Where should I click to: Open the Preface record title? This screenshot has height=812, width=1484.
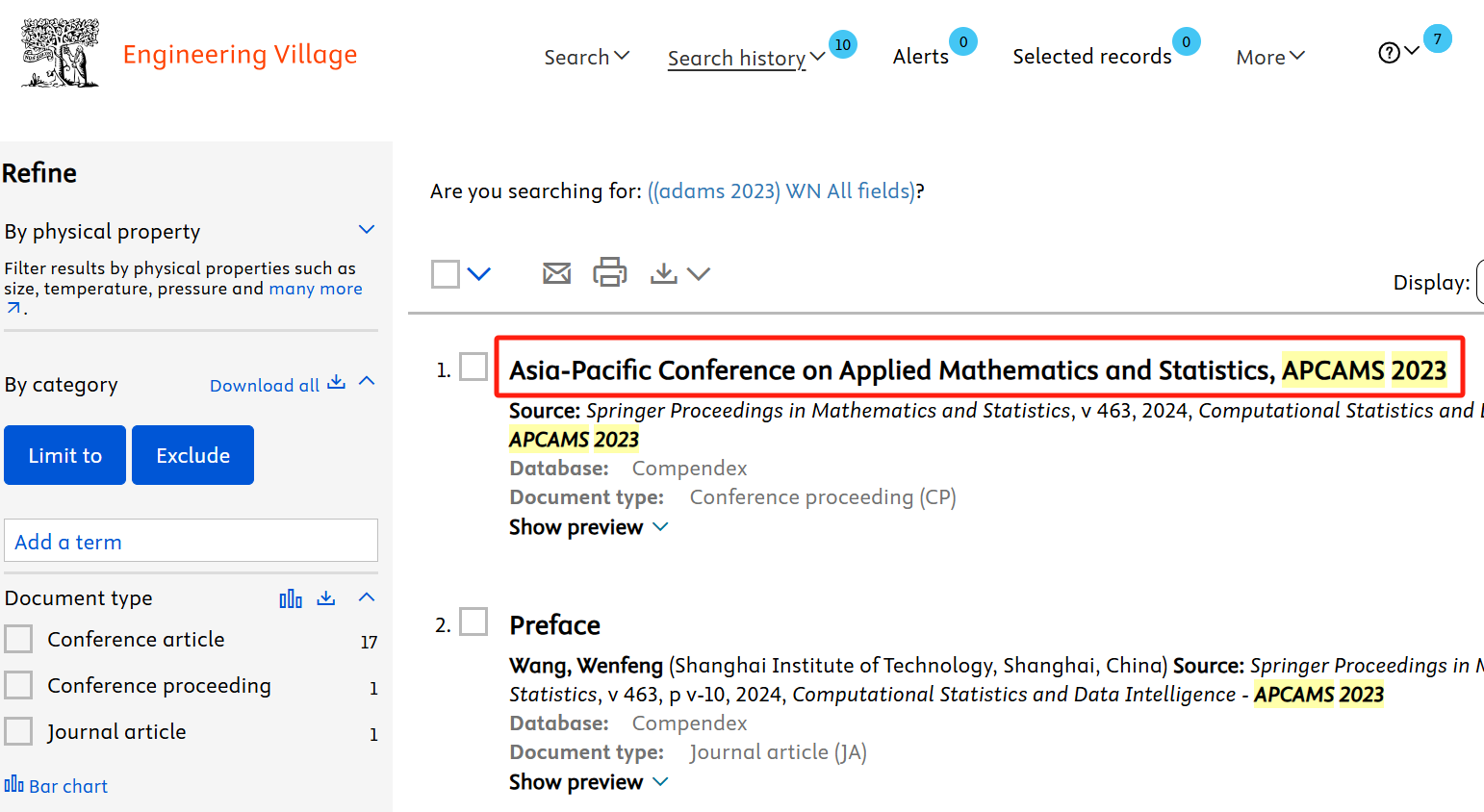[x=555, y=625]
